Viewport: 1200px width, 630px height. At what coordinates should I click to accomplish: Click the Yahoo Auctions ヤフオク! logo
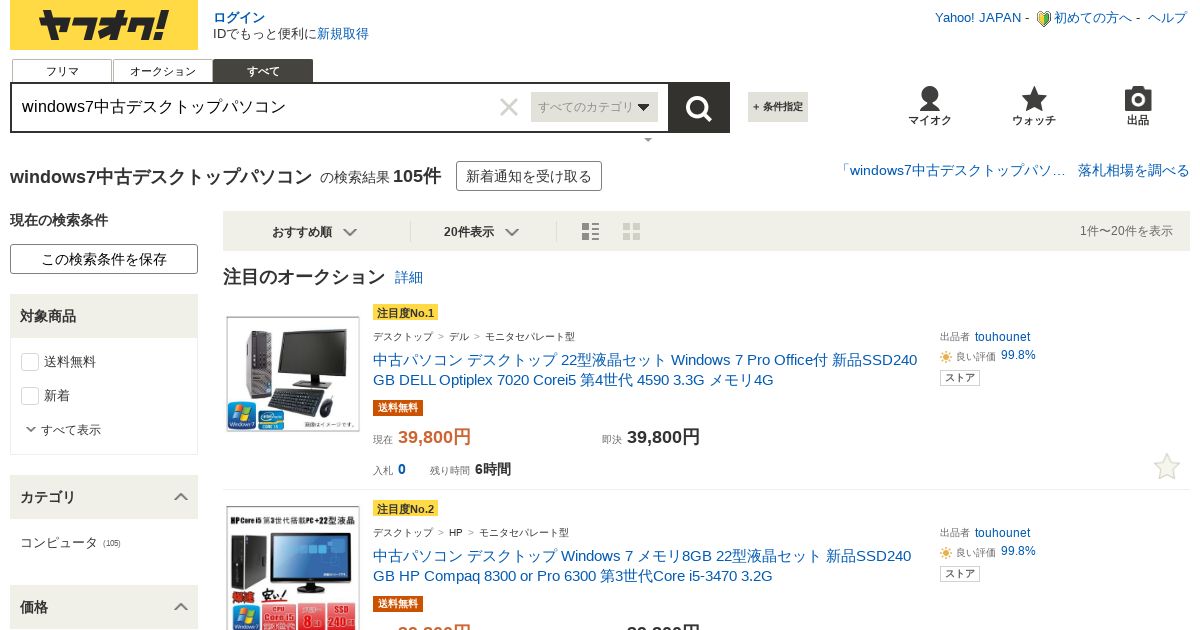click(x=104, y=25)
